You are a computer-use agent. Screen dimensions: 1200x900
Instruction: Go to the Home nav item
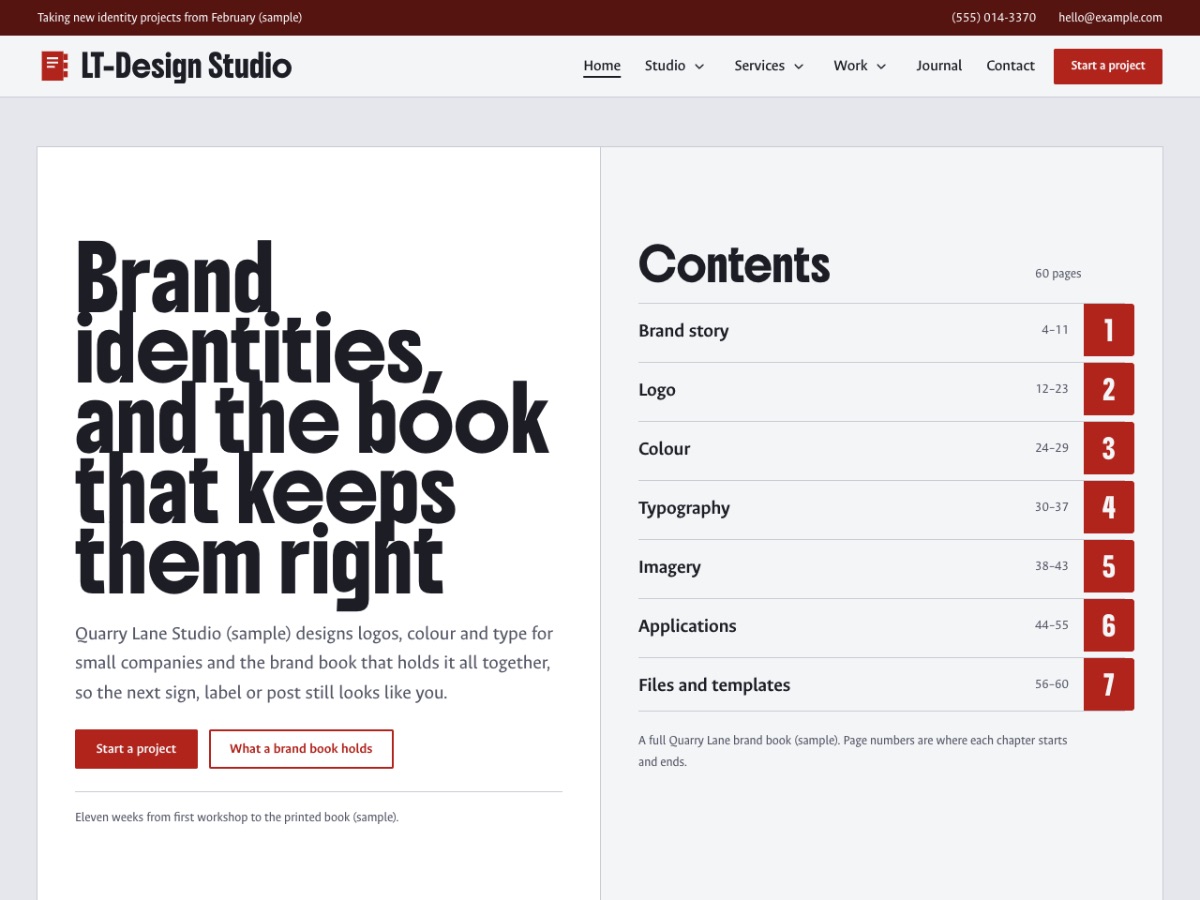[602, 66]
